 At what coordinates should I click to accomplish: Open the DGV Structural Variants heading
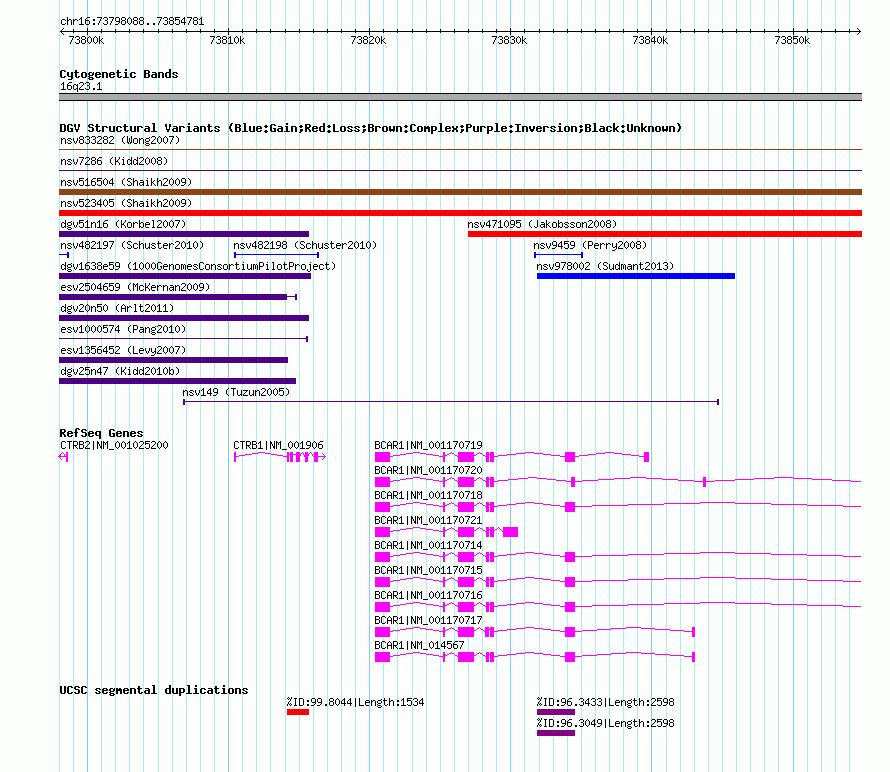coord(370,128)
